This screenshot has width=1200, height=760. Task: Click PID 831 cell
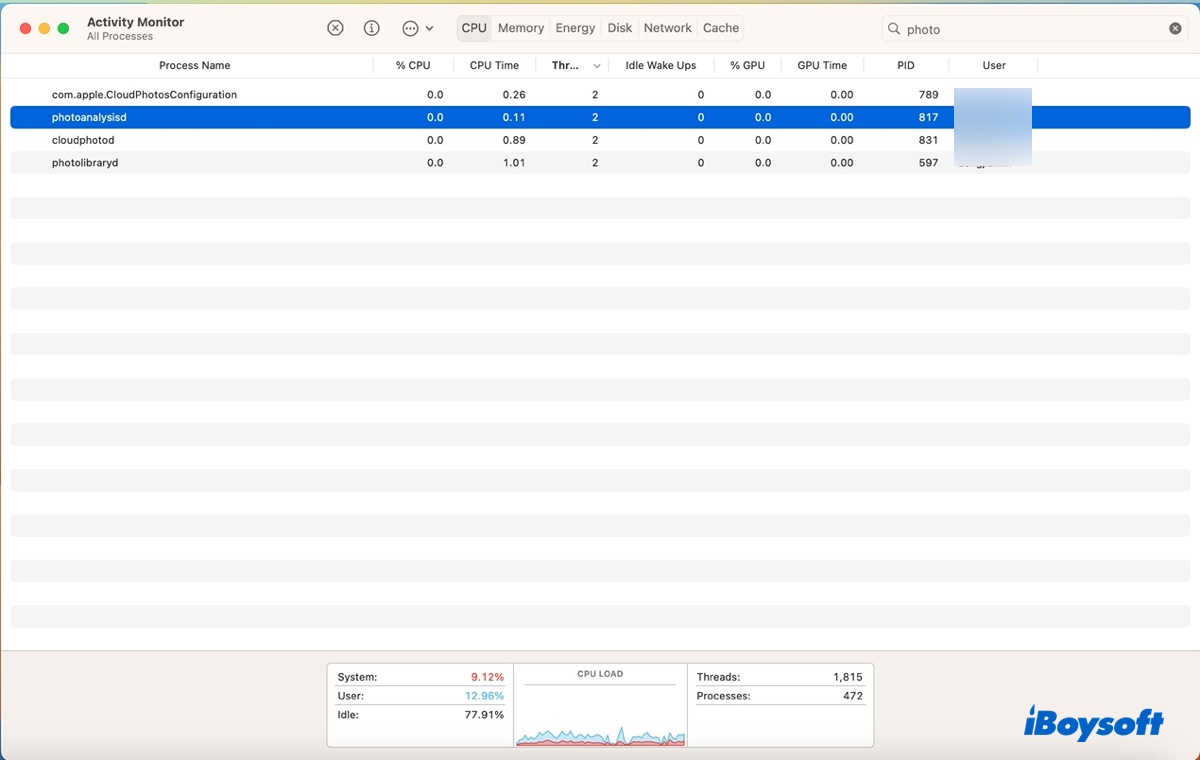(928, 140)
